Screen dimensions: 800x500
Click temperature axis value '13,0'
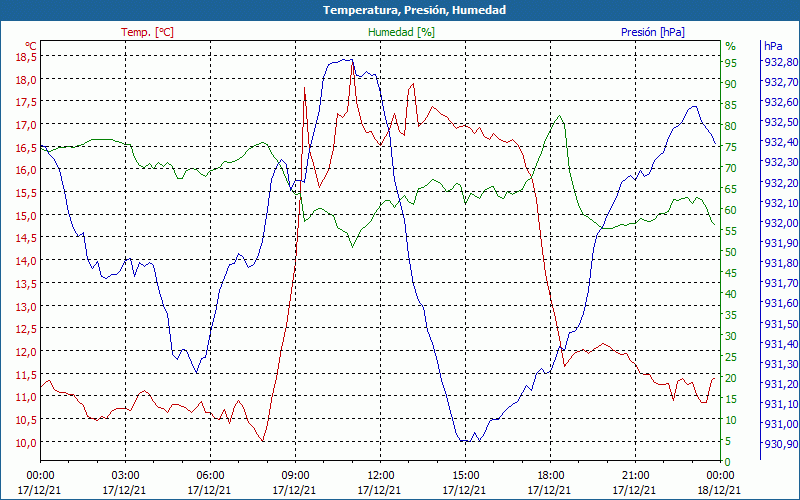click(26, 306)
